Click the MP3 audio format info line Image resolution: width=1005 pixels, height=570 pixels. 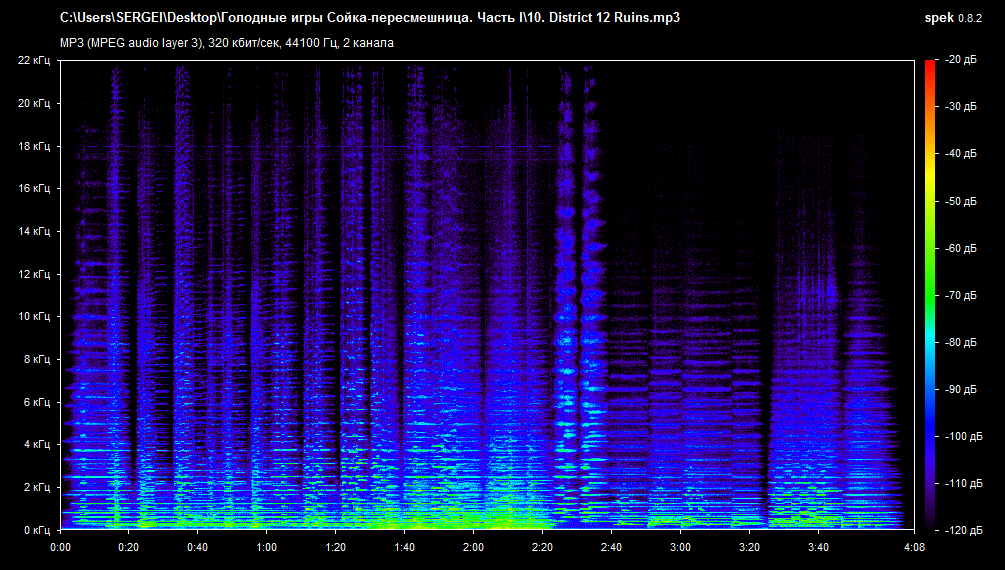tap(227, 43)
